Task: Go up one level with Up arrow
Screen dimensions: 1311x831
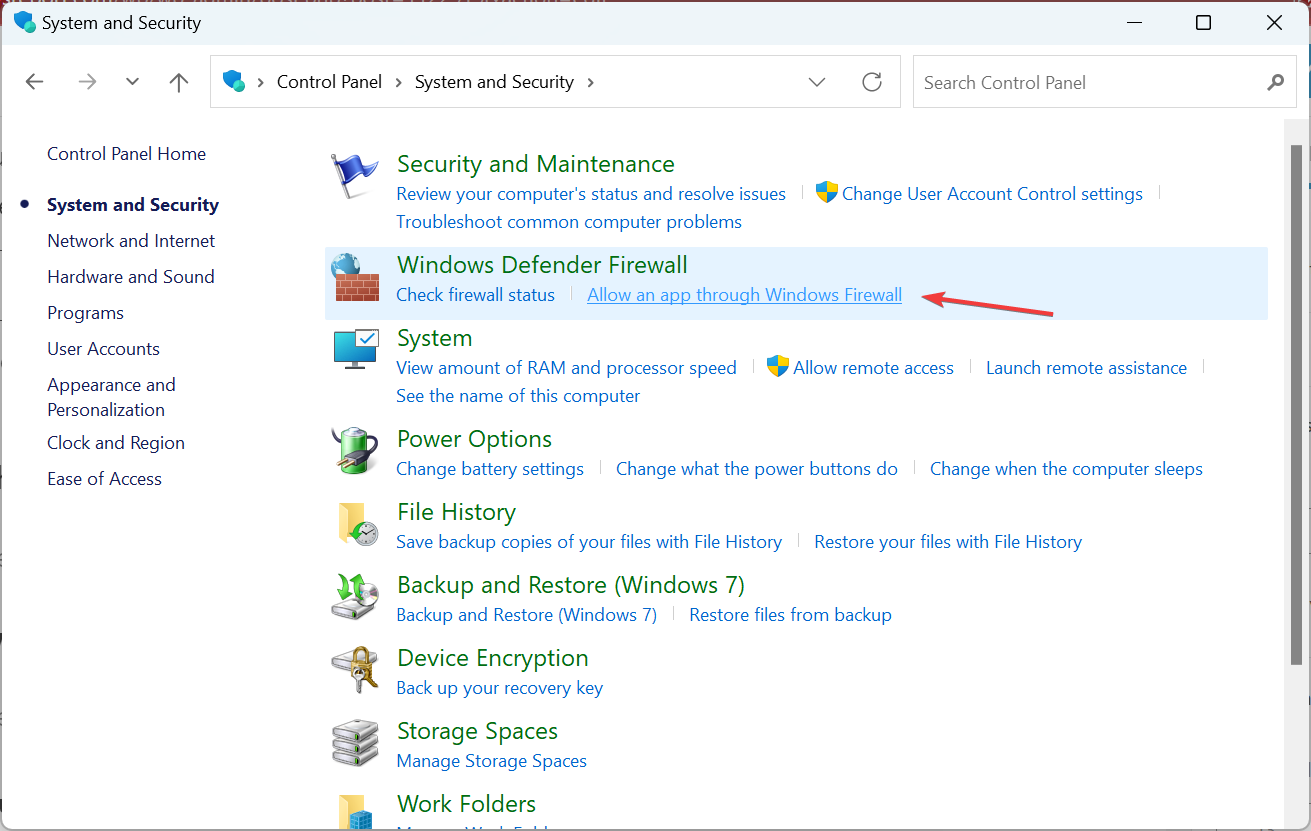Action: pos(179,82)
